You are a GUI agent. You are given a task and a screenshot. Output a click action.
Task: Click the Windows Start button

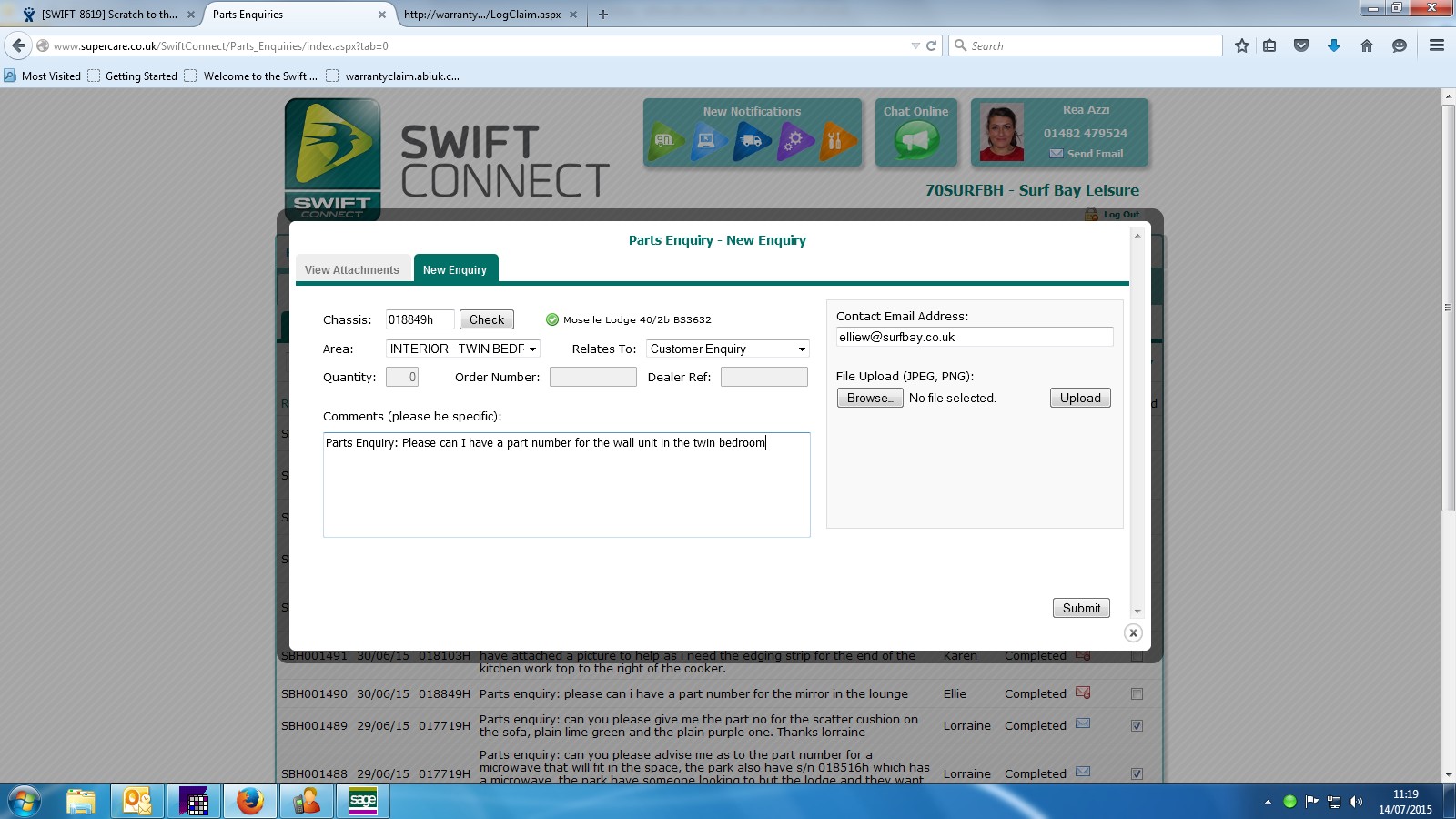click(24, 801)
